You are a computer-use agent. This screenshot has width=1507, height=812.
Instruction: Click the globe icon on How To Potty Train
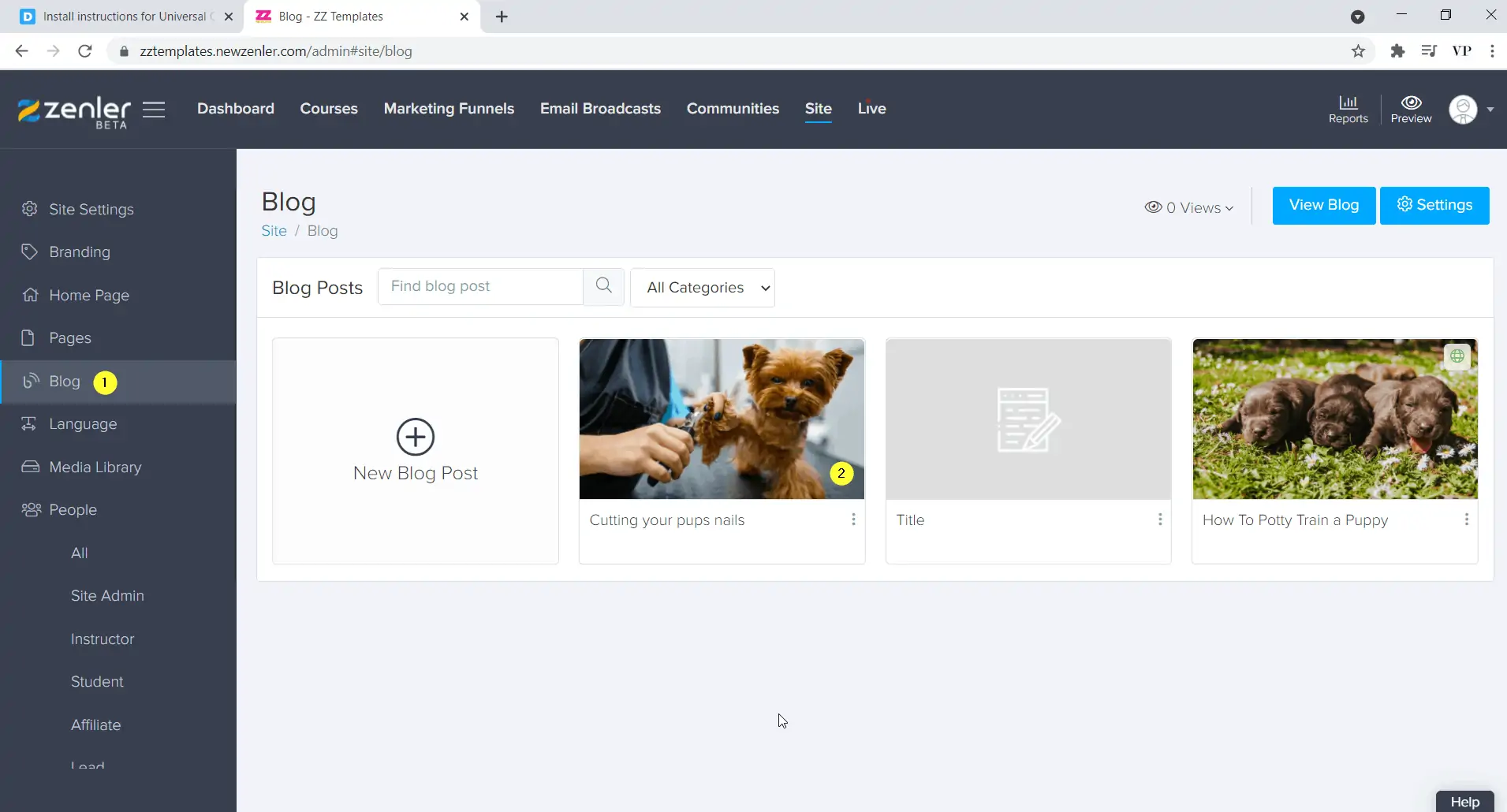click(x=1458, y=356)
